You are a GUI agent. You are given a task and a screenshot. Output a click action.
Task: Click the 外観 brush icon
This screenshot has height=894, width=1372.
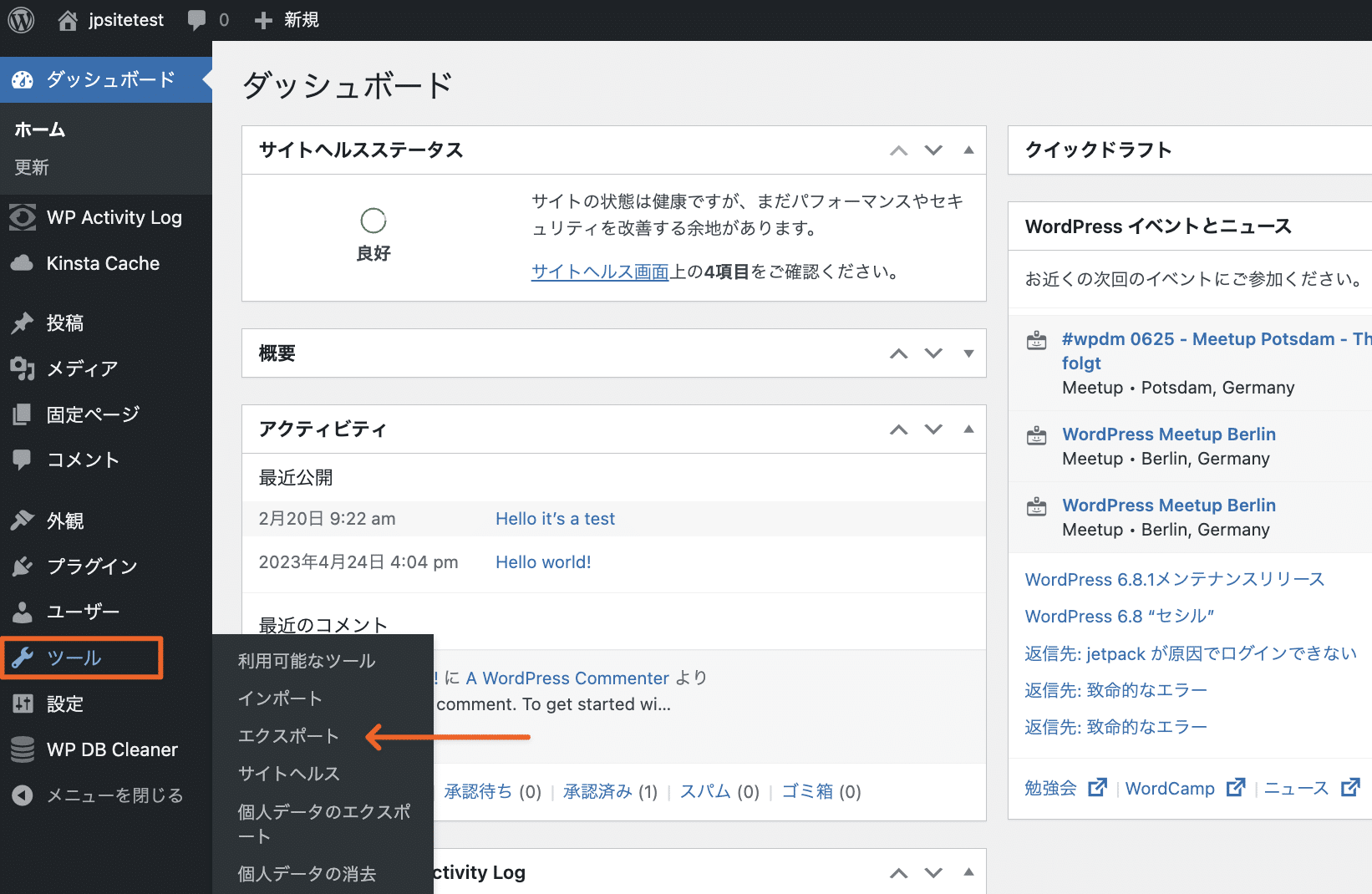click(22, 521)
